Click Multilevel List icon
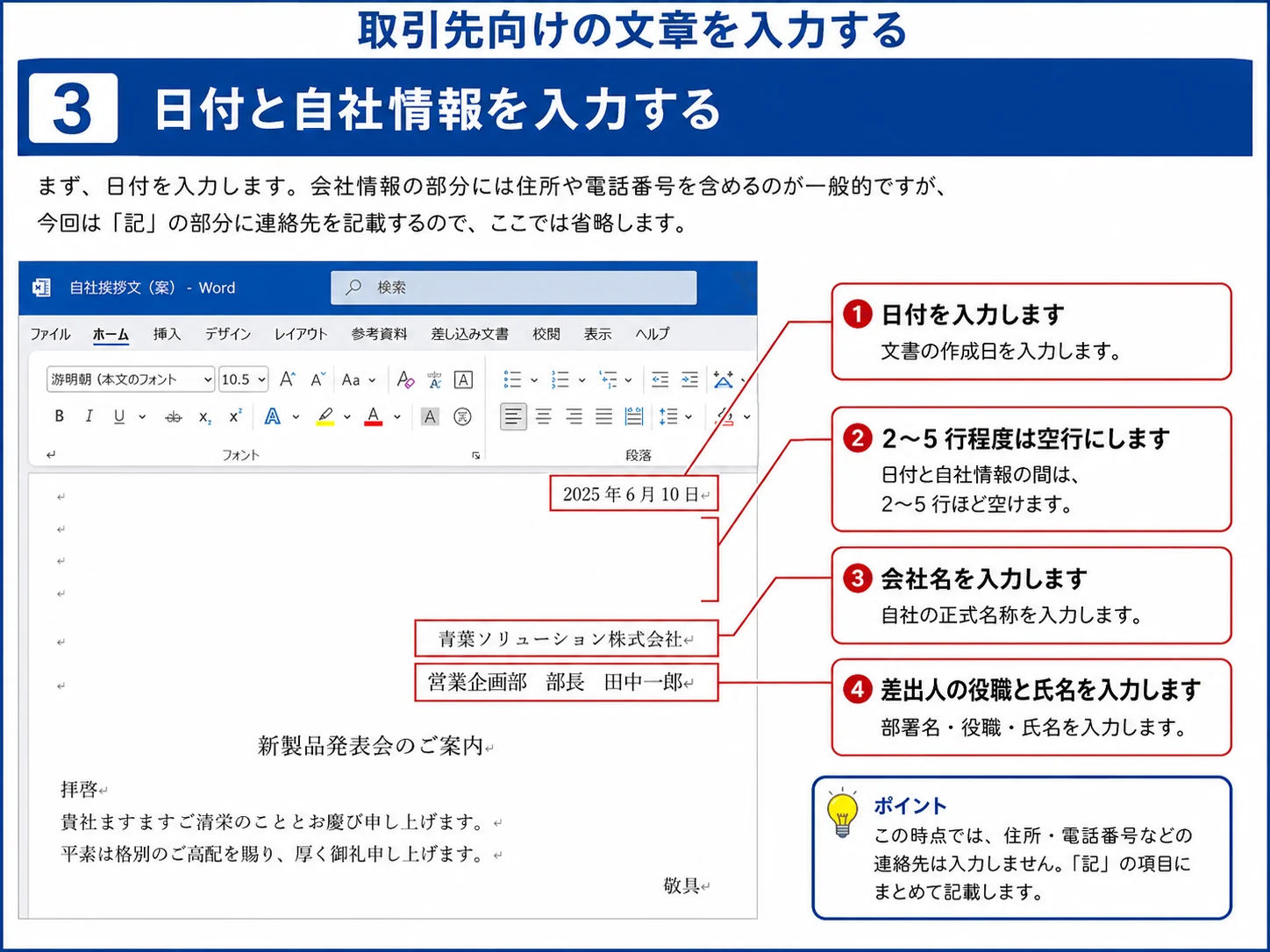 (608, 380)
